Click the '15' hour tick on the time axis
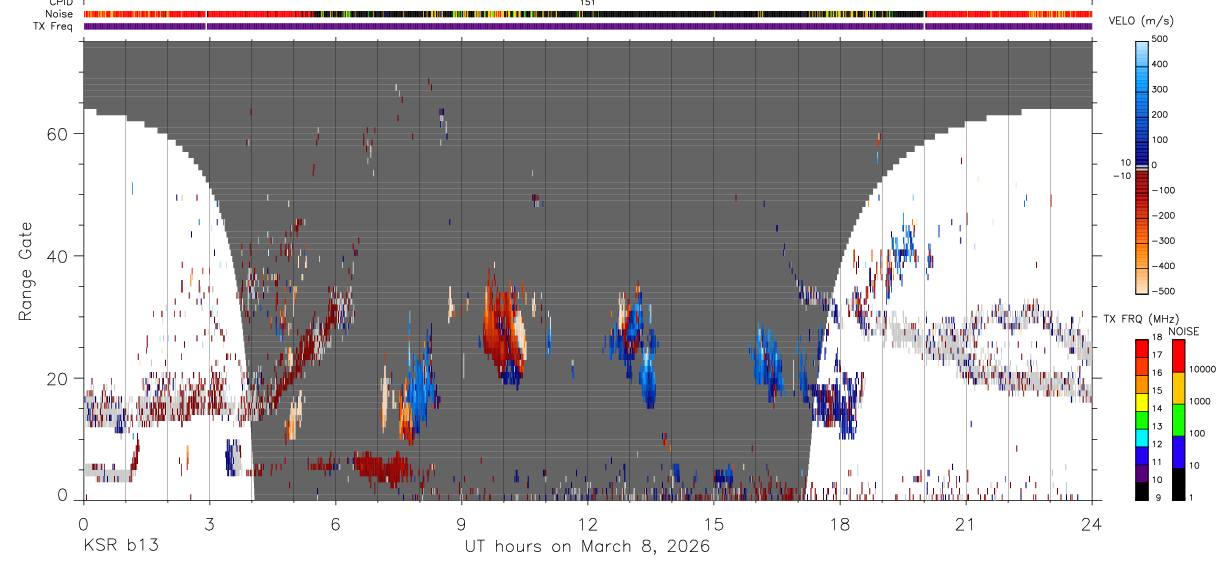This screenshot has height=567, width=1228. click(713, 523)
